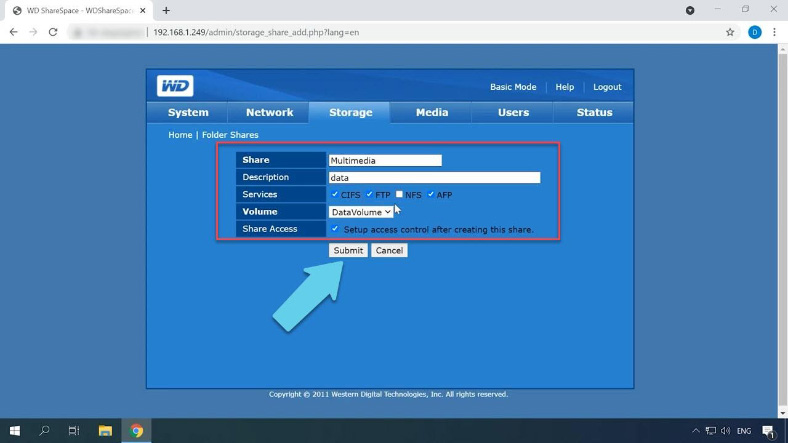Screen dimensions: 788x443
Task: Open network status tray icon
Action: click(711, 430)
